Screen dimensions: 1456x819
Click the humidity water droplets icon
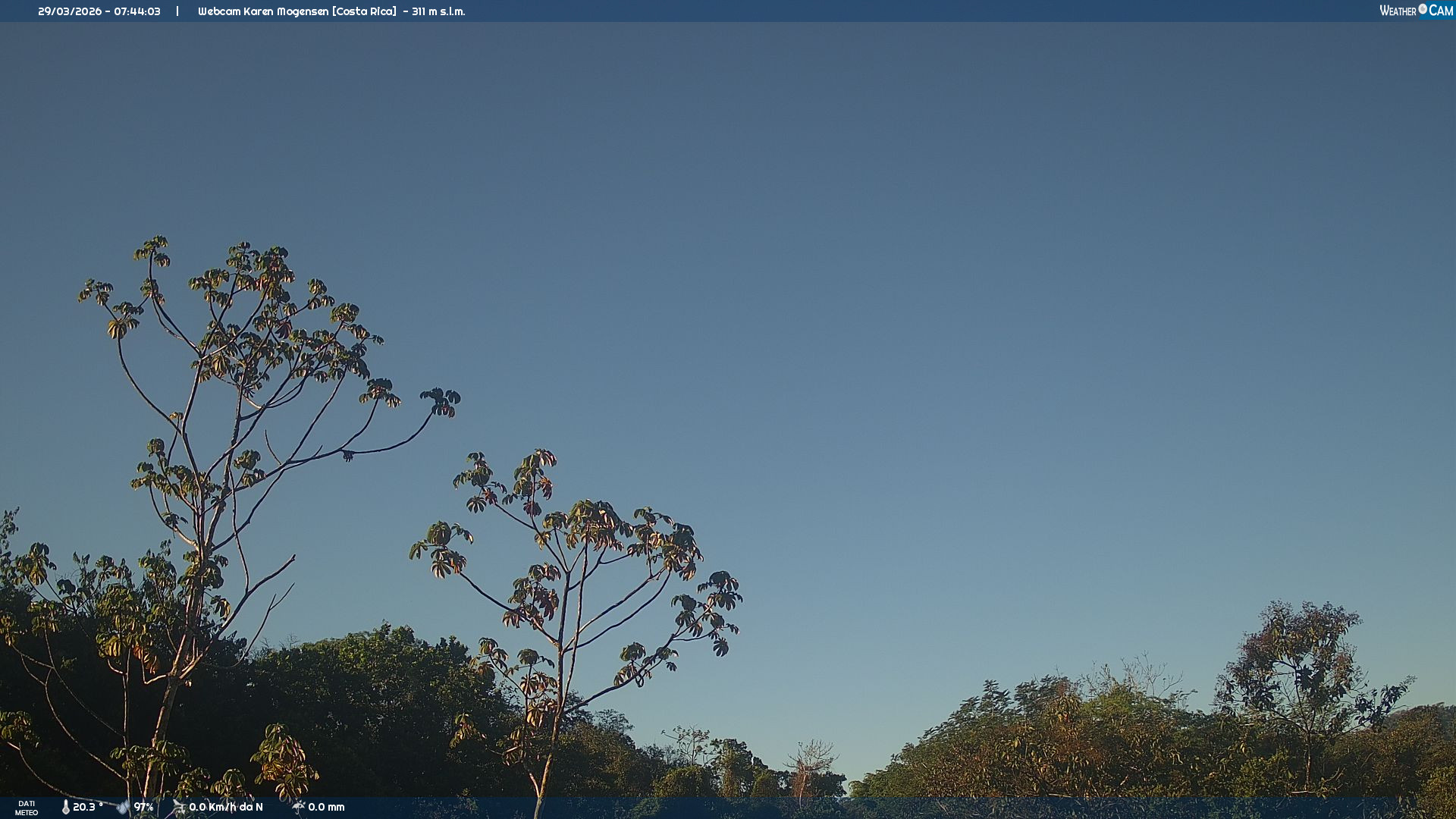123,807
